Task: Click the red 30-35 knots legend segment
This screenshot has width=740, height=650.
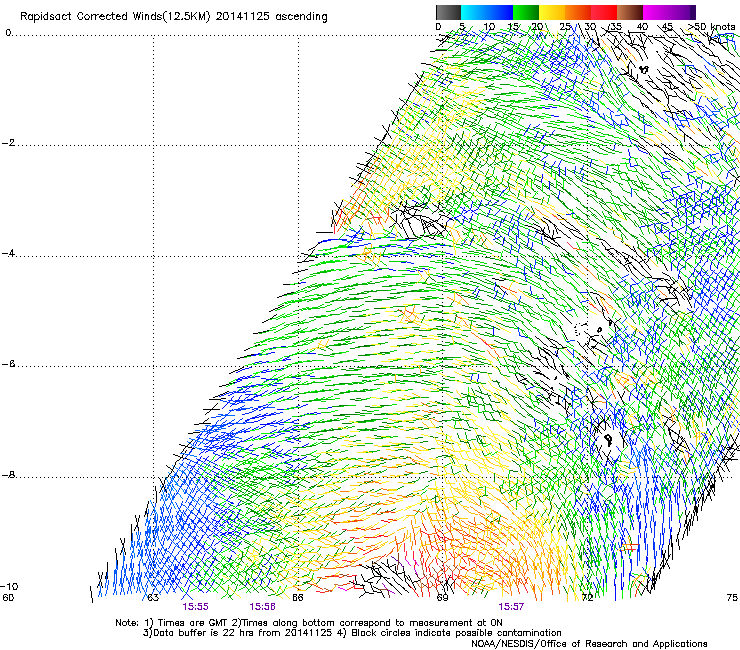Action: tap(604, 12)
